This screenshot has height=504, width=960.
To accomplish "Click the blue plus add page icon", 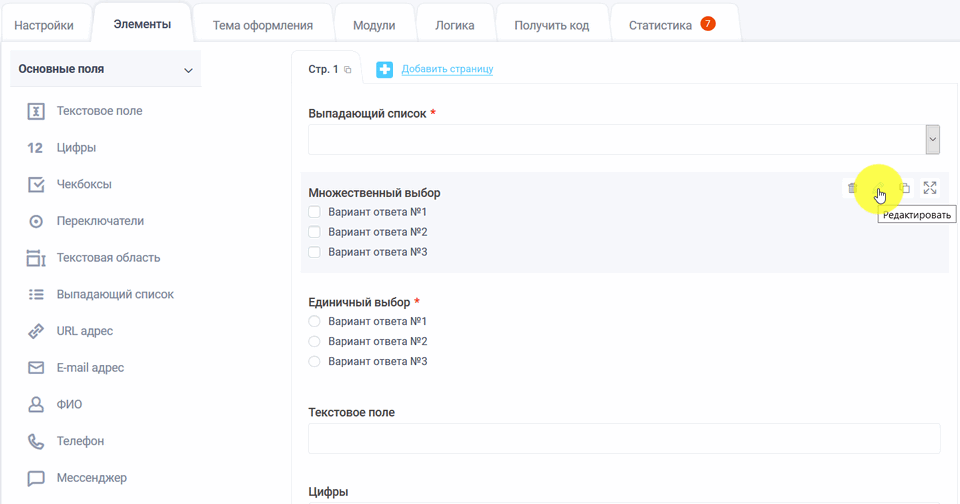I will 385,69.
